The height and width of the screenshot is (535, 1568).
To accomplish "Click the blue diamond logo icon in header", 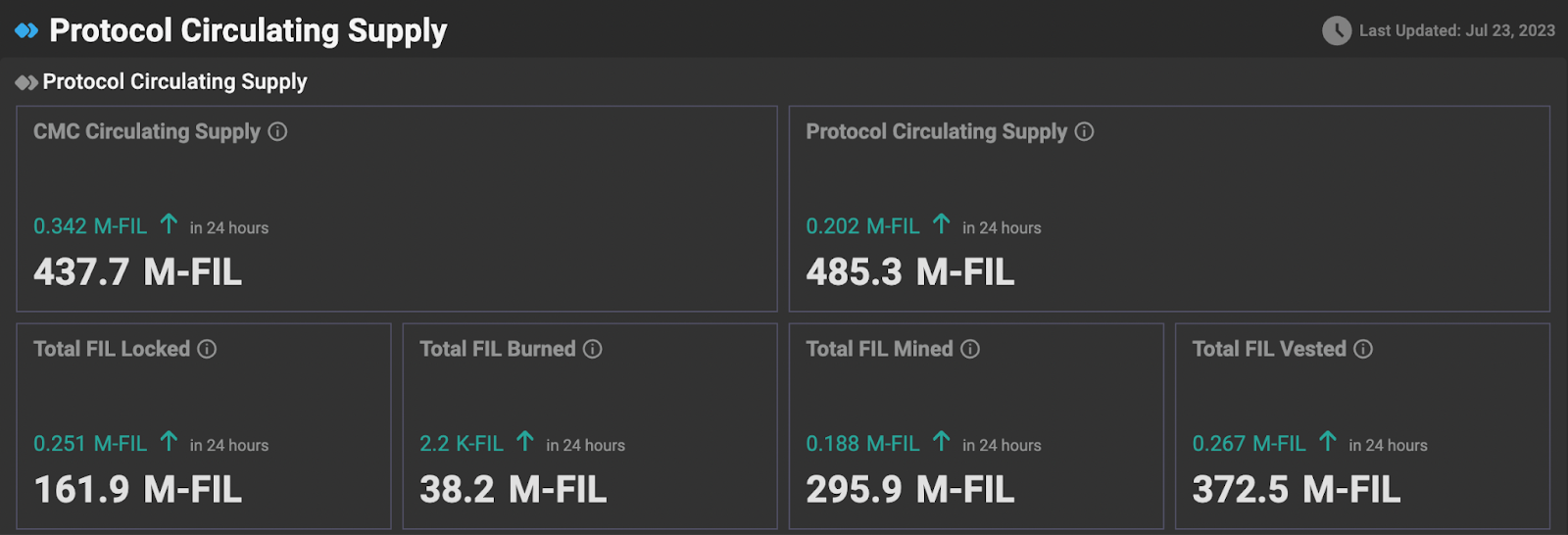I will coord(26,30).
